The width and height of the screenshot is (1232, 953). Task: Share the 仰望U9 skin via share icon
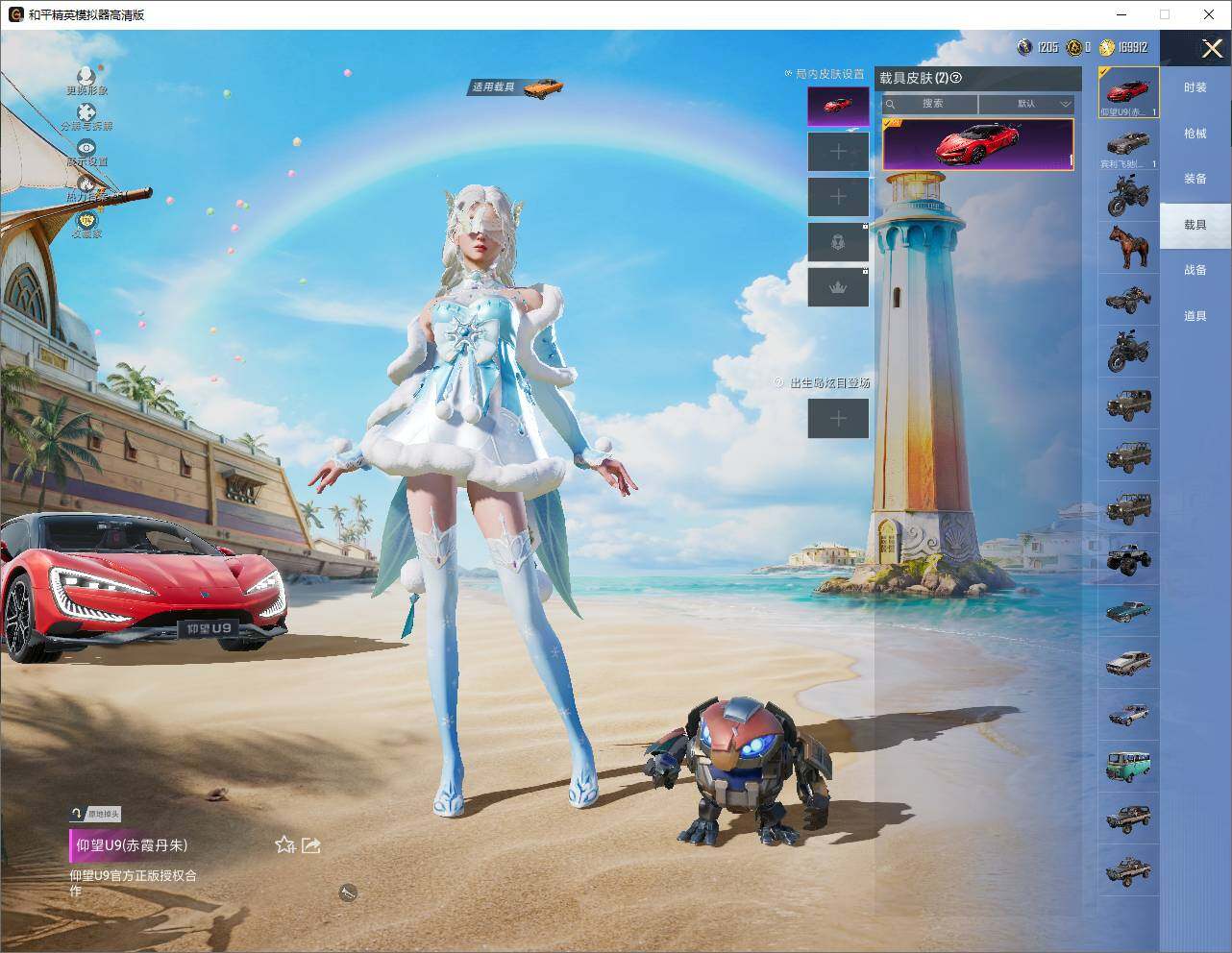tap(311, 844)
